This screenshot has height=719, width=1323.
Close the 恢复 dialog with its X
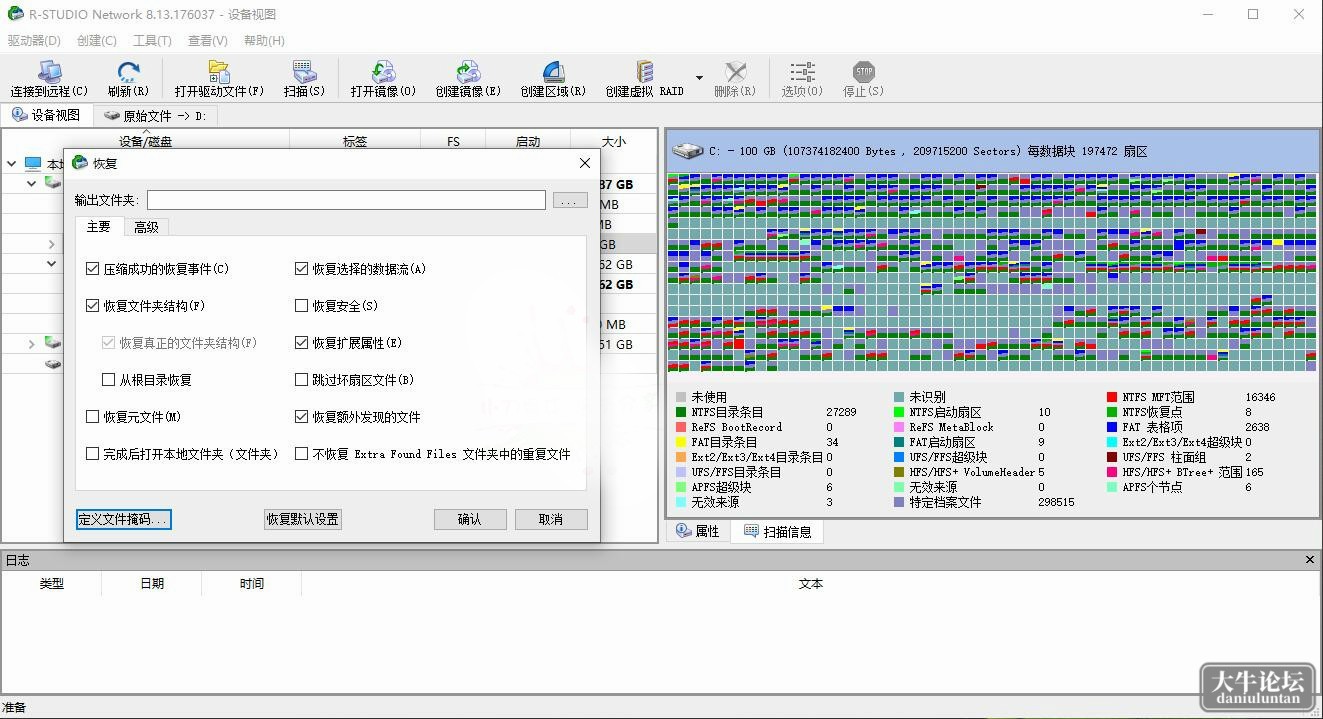click(x=585, y=163)
